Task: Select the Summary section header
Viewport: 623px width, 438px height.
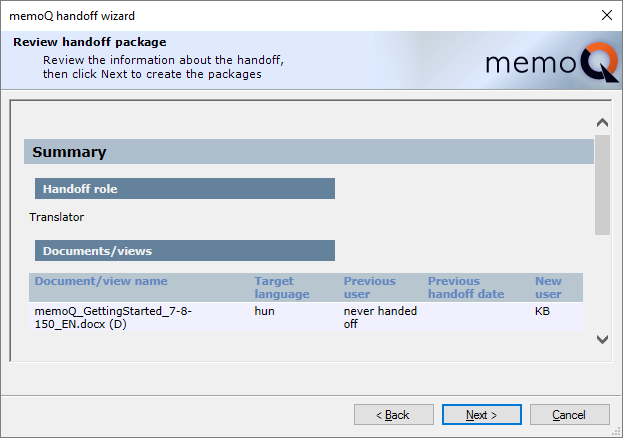Action: 69,152
